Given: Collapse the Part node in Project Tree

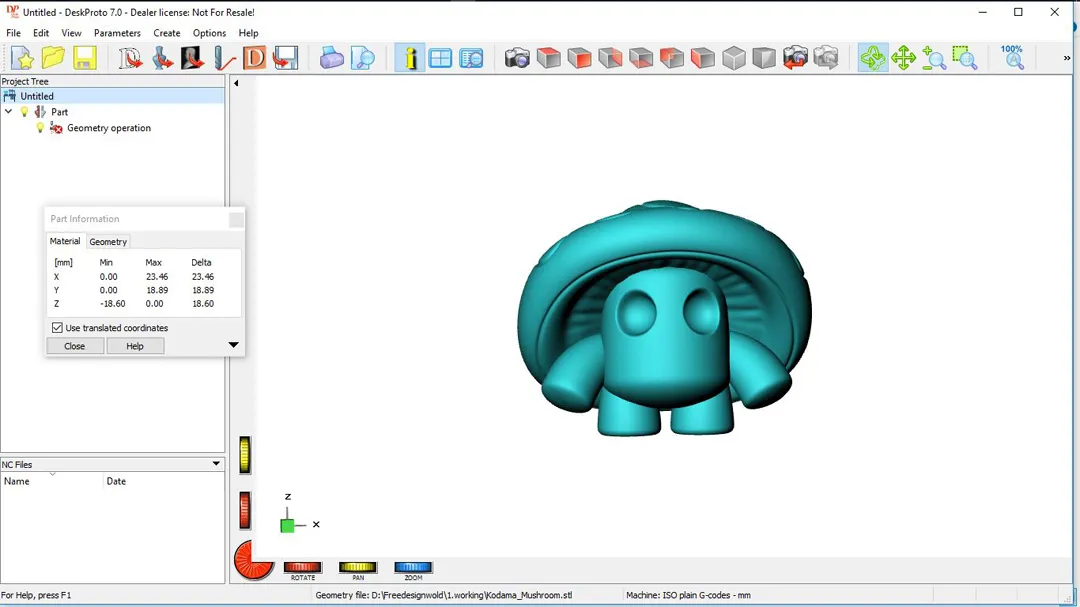Looking at the screenshot, I should [8, 112].
